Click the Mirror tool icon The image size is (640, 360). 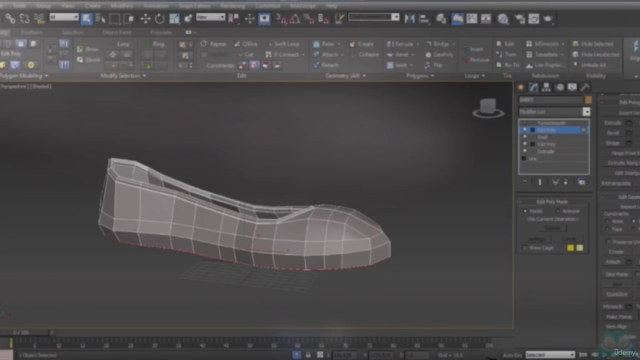pyautogui.click(x=409, y=19)
